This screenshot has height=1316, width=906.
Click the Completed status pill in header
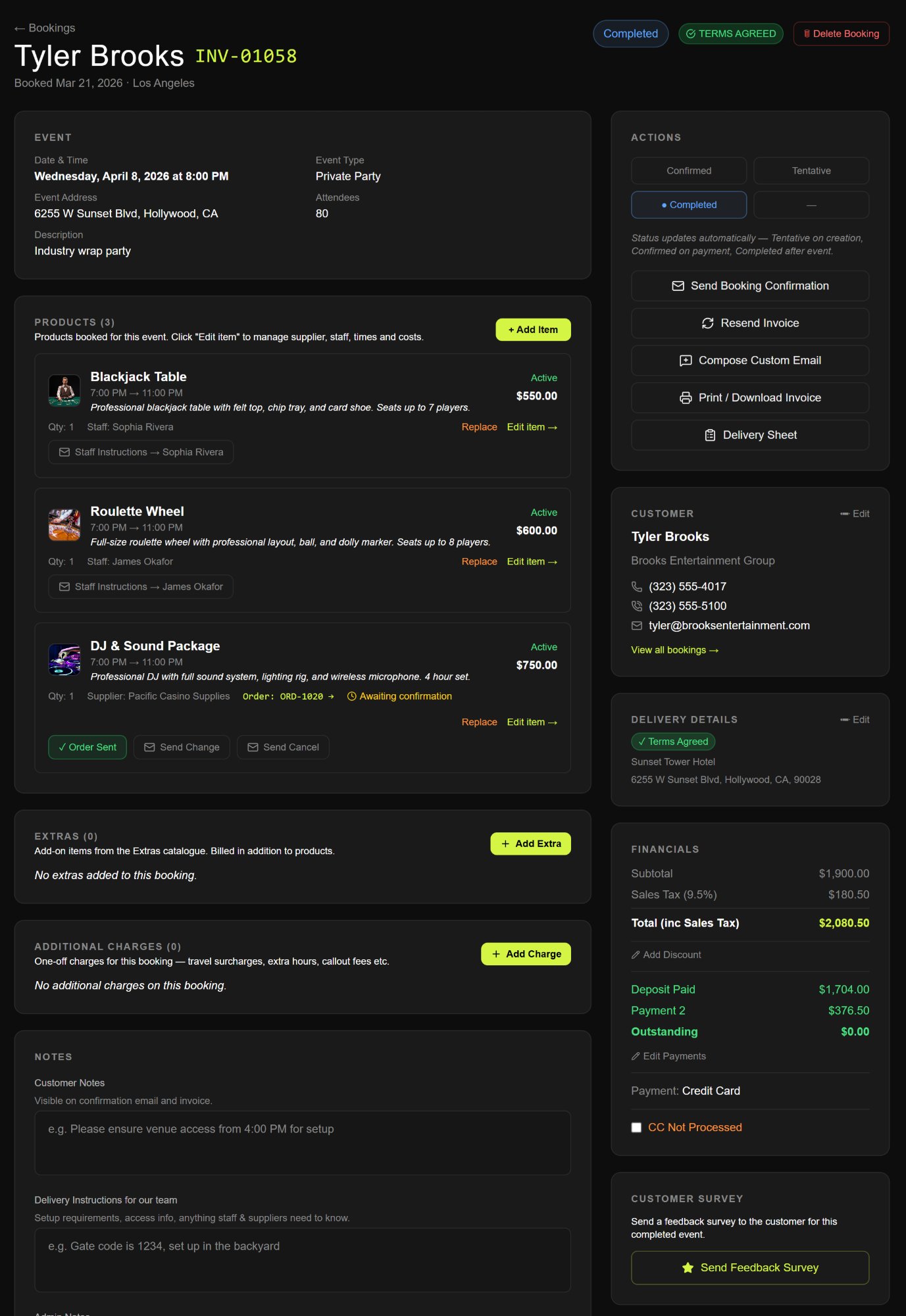pyautogui.click(x=630, y=34)
